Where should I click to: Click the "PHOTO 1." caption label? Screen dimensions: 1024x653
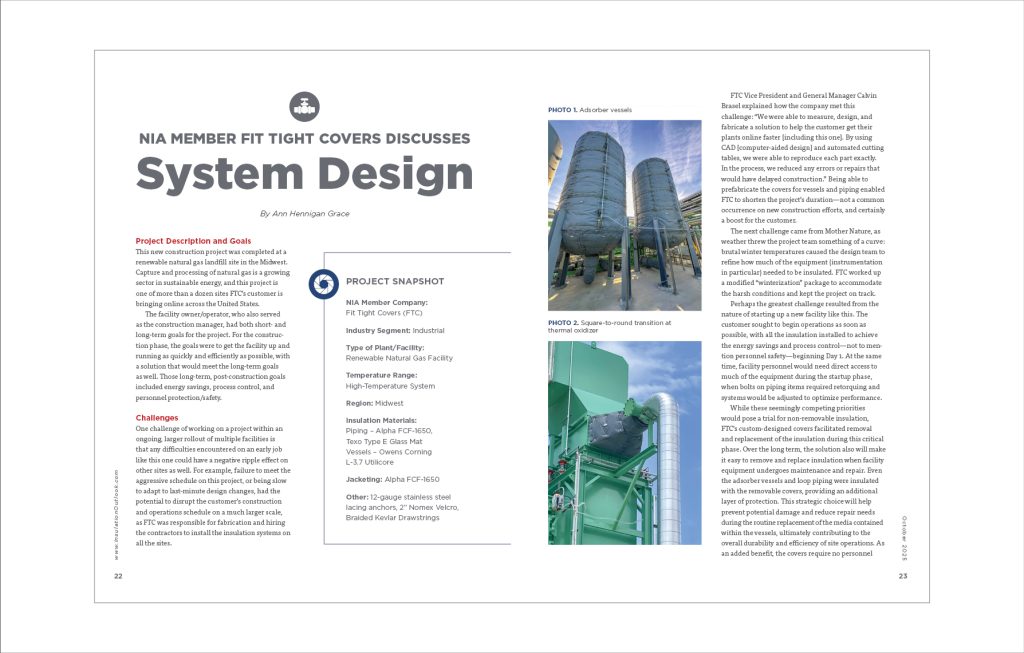pyautogui.click(x=562, y=109)
